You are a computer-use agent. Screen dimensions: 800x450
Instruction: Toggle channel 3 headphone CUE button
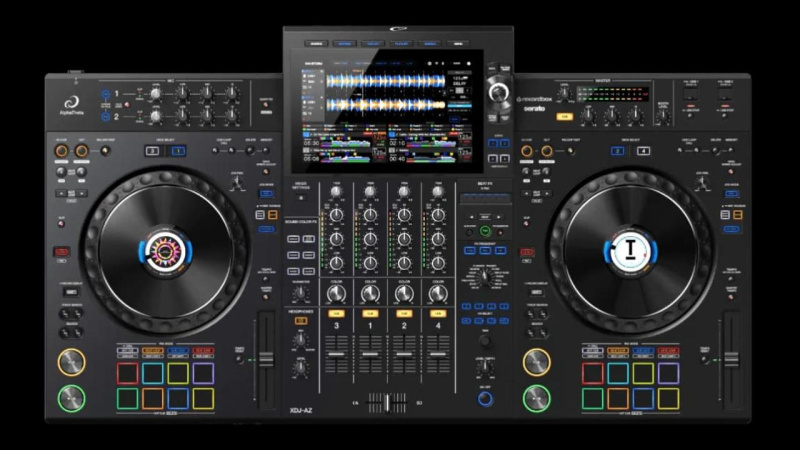[336, 313]
